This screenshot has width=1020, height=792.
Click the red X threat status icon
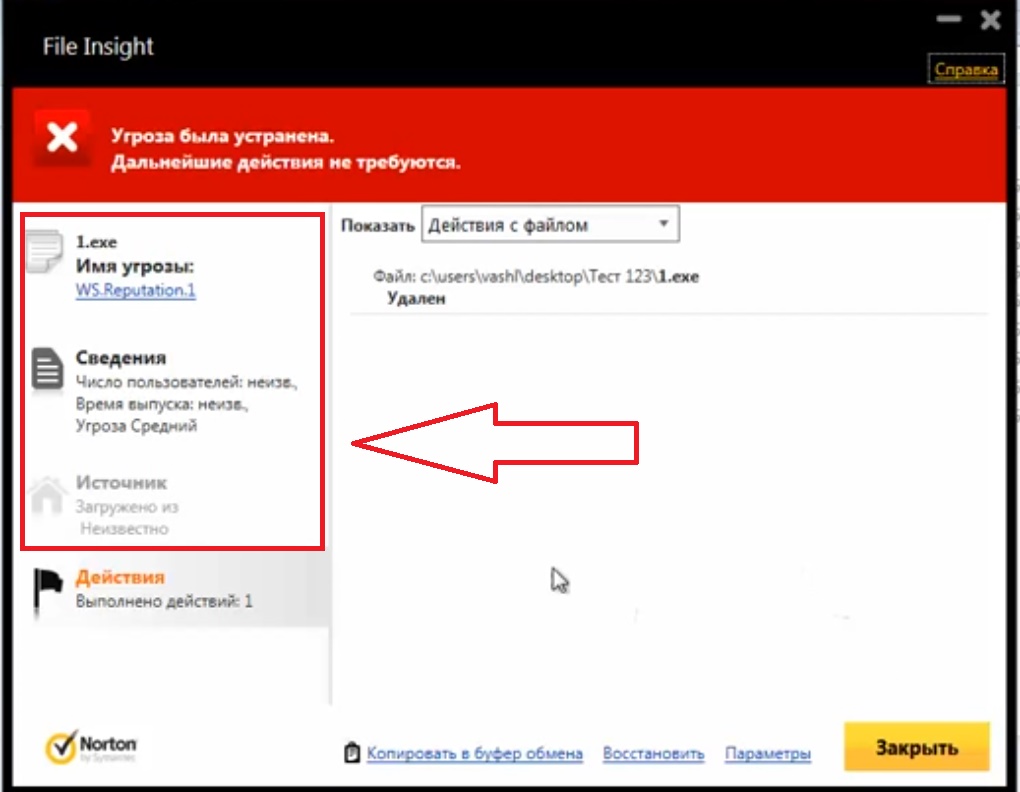[62, 138]
